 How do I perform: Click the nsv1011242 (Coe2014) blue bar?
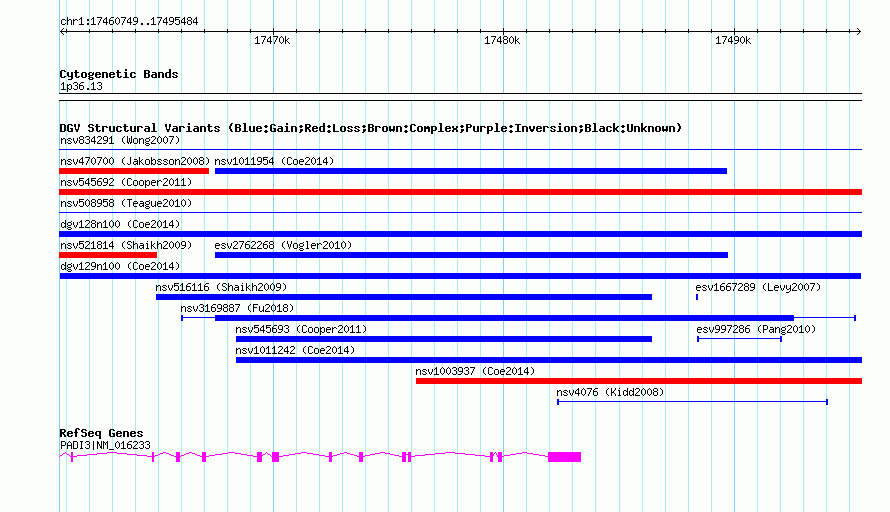pyautogui.click(x=549, y=360)
